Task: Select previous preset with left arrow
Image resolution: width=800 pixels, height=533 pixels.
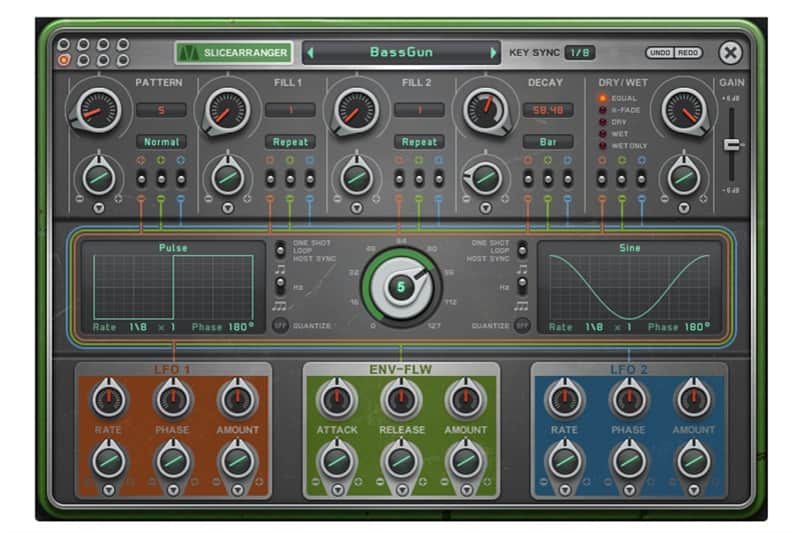Action: pos(310,53)
